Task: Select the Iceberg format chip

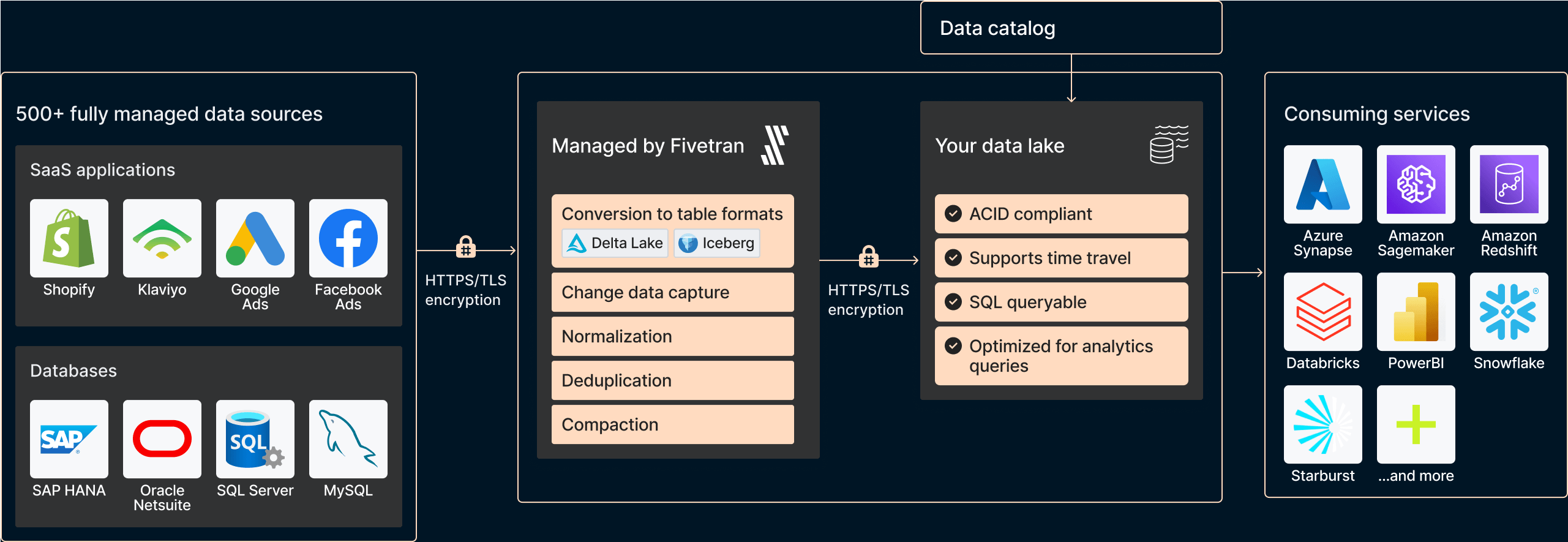Action: (717, 243)
